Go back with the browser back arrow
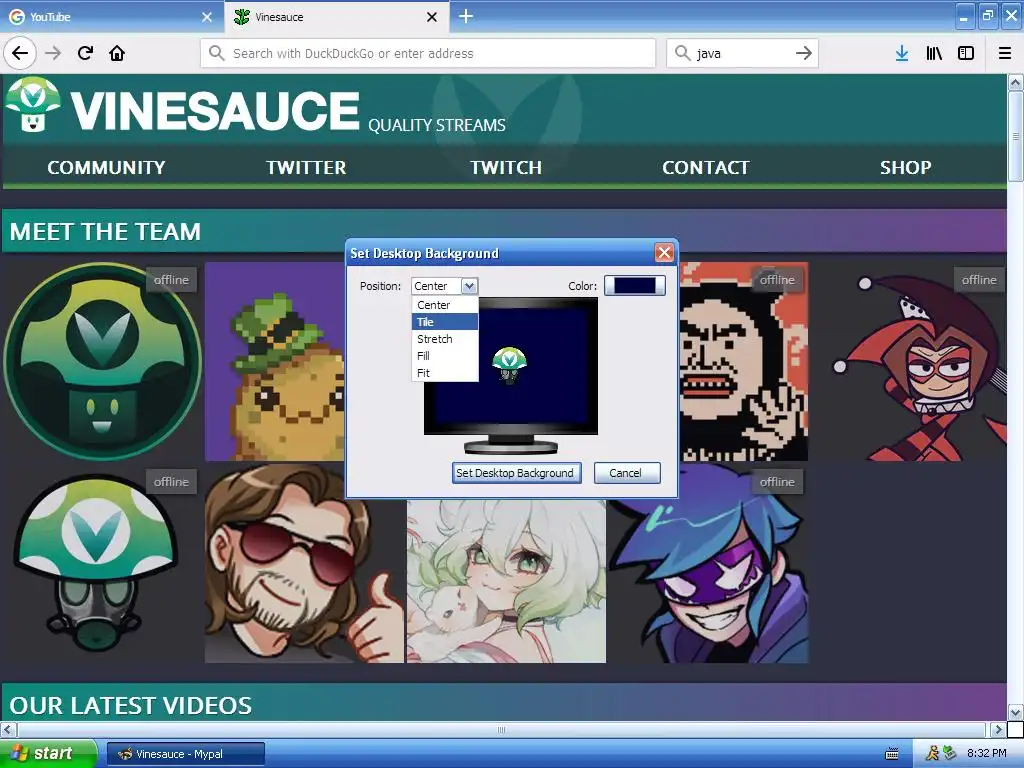The image size is (1024, 768). point(20,53)
